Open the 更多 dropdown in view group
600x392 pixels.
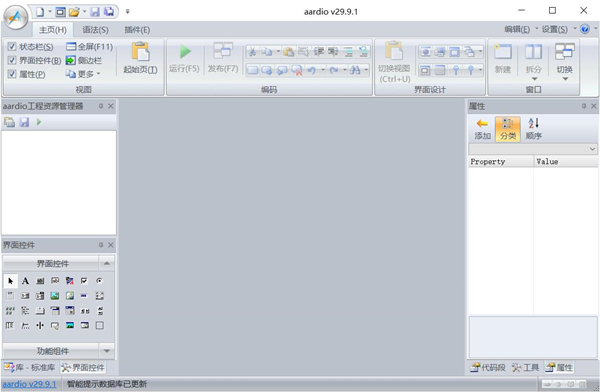(83, 74)
